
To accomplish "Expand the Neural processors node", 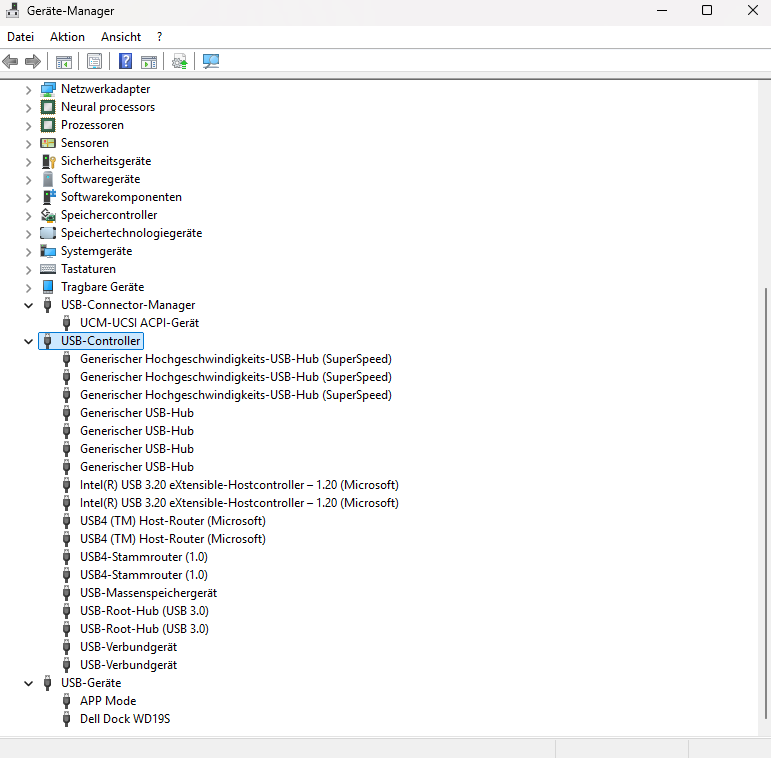I will pos(29,108).
